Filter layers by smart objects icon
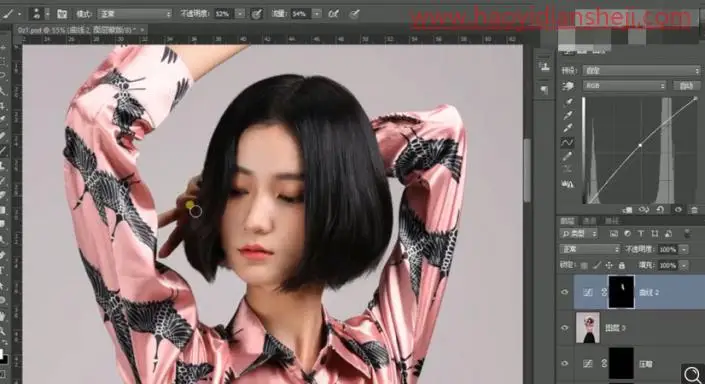 pos(668,234)
